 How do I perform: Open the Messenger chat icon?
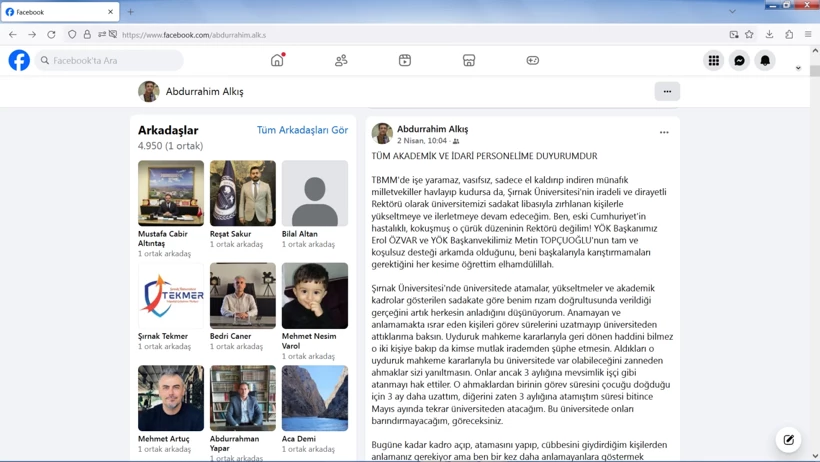pos(739,61)
